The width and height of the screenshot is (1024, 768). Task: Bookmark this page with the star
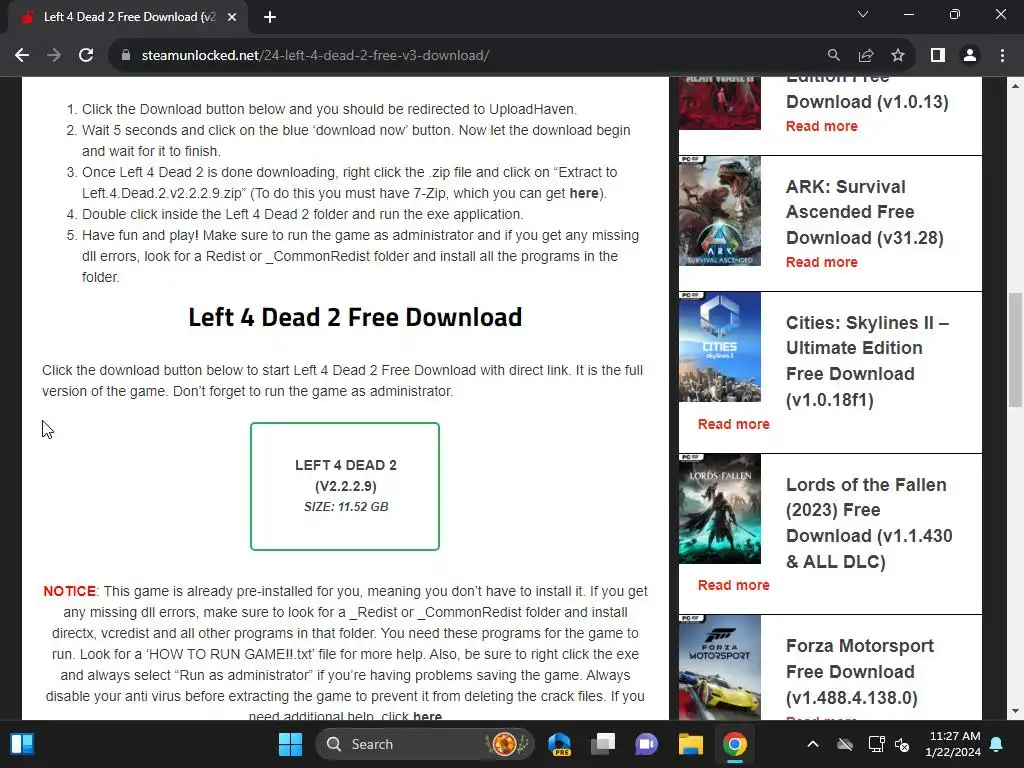click(x=898, y=56)
